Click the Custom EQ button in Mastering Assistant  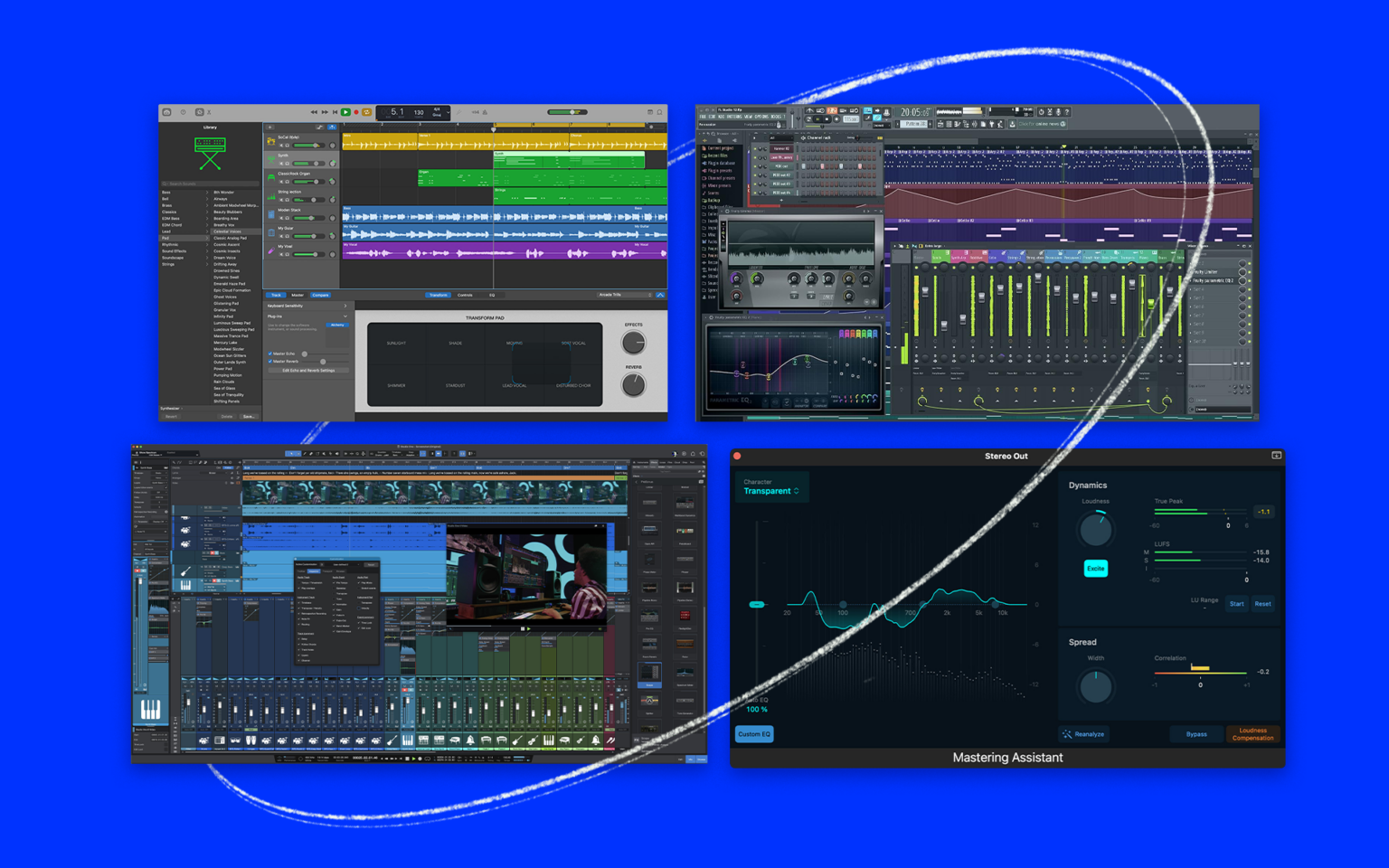click(752, 734)
